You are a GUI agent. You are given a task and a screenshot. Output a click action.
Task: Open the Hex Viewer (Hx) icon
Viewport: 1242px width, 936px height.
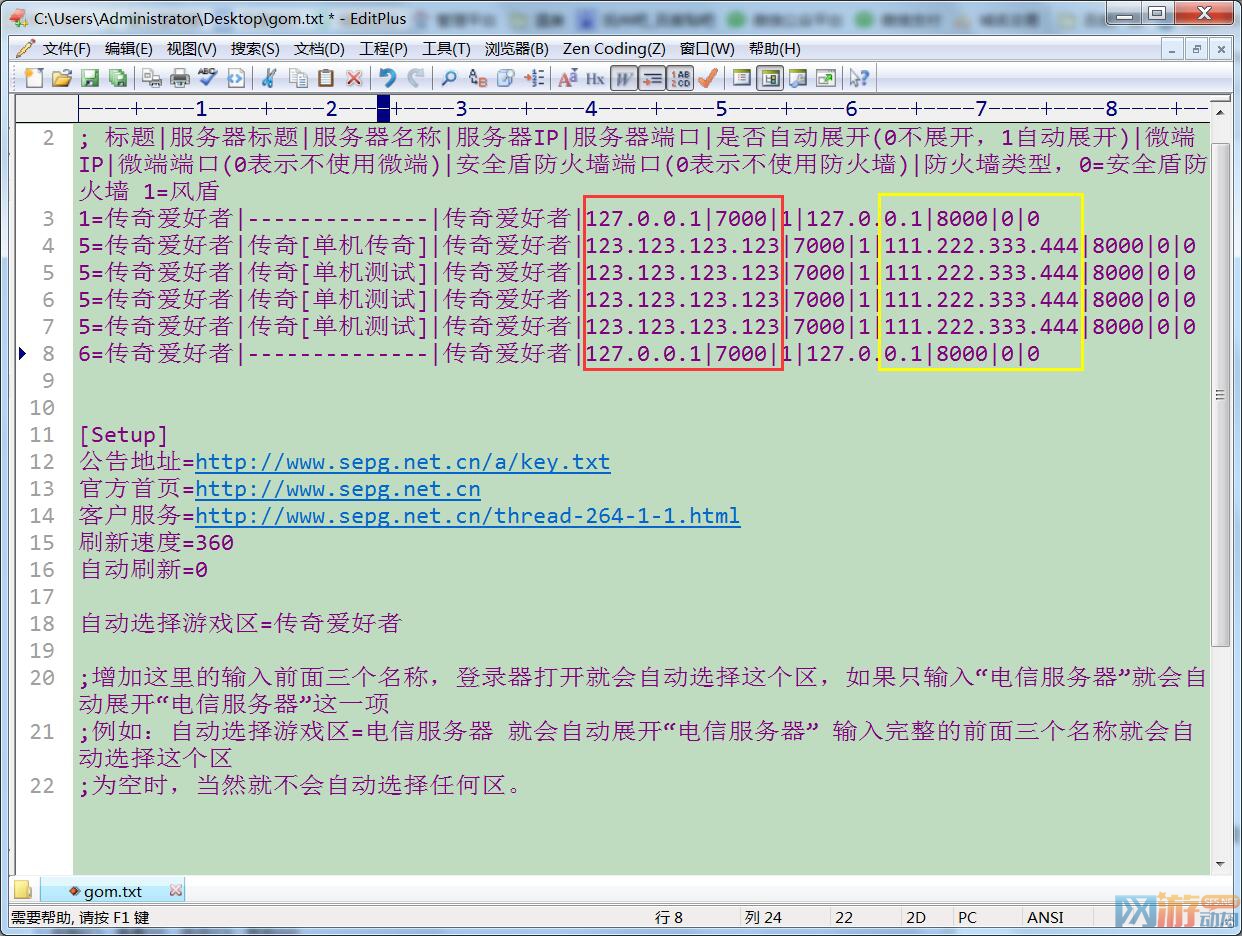[595, 78]
